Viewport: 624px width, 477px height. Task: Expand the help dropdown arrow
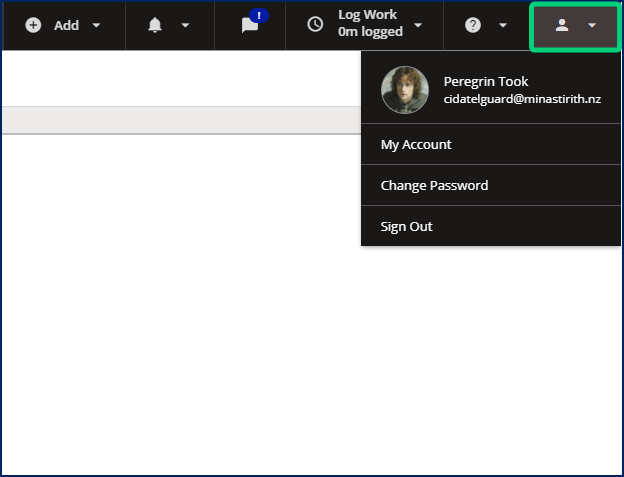(x=503, y=25)
